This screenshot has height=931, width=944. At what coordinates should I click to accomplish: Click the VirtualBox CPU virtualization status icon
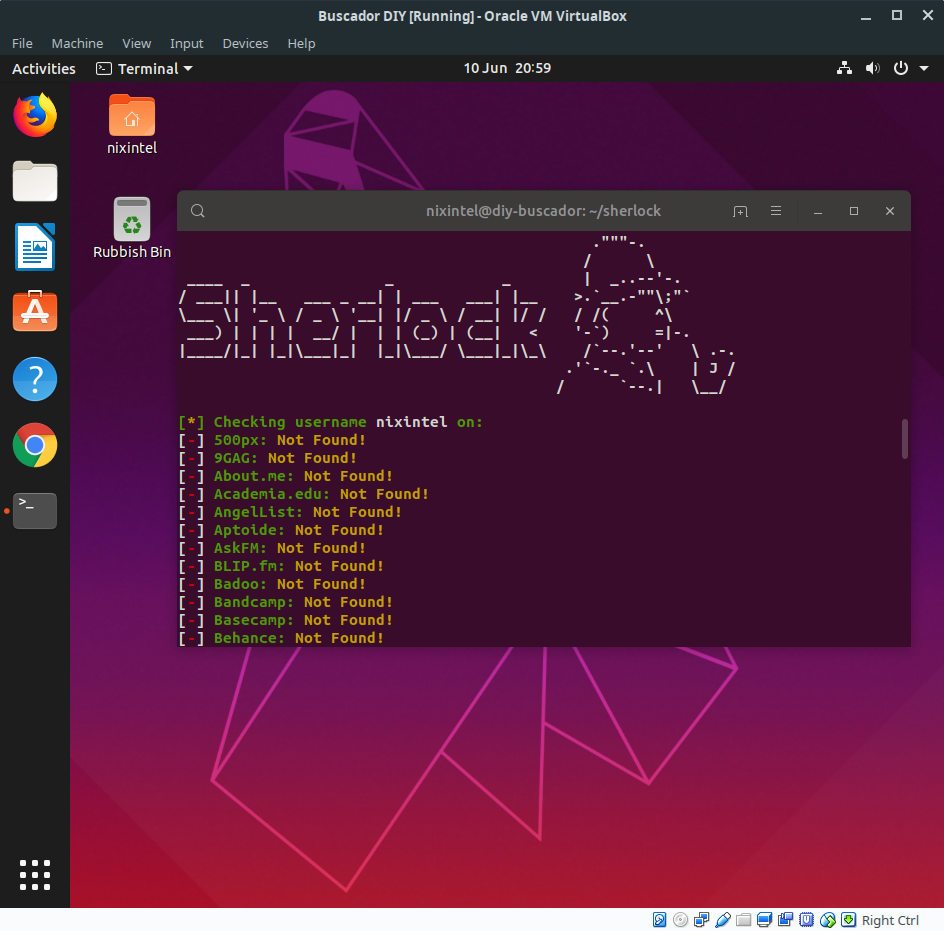pyautogui.click(x=807, y=920)
